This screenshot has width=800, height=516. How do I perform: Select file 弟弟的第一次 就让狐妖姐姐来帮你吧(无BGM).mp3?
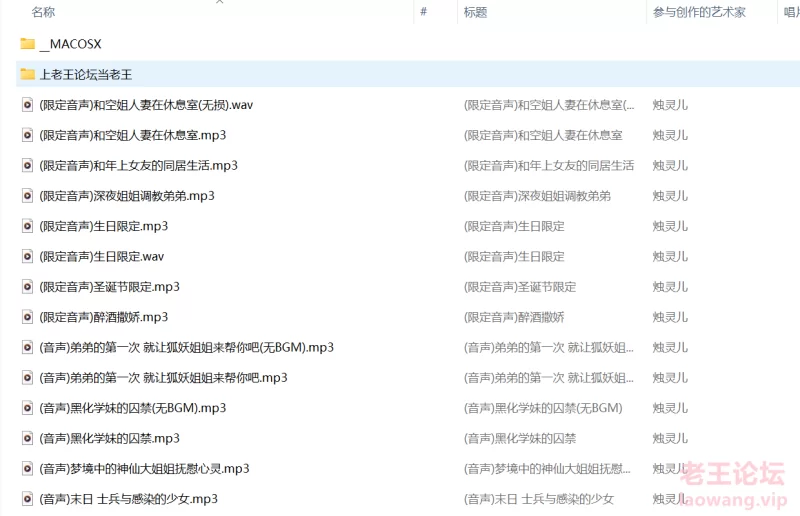click(187, 348)
